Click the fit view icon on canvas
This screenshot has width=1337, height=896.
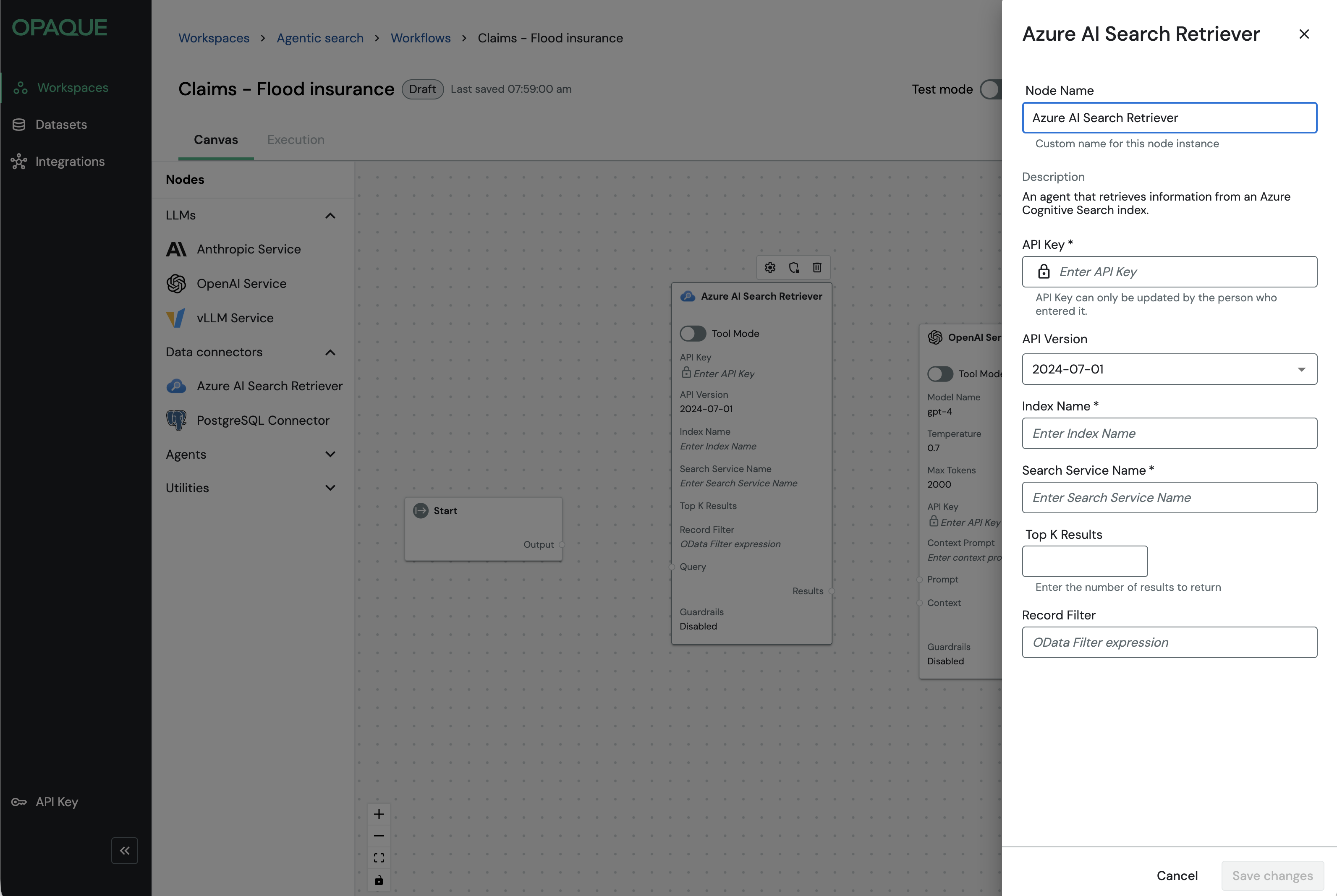pyautogui.click(x=378, y=858)
